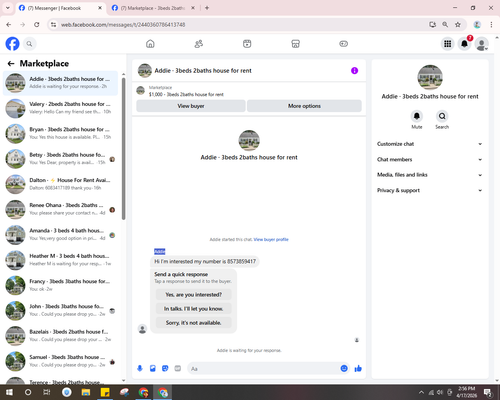Viewport: 500px width, 400px height.
Task: Switch to the Marketplace - 3beds 2baths tab
Action: (153, 8)
